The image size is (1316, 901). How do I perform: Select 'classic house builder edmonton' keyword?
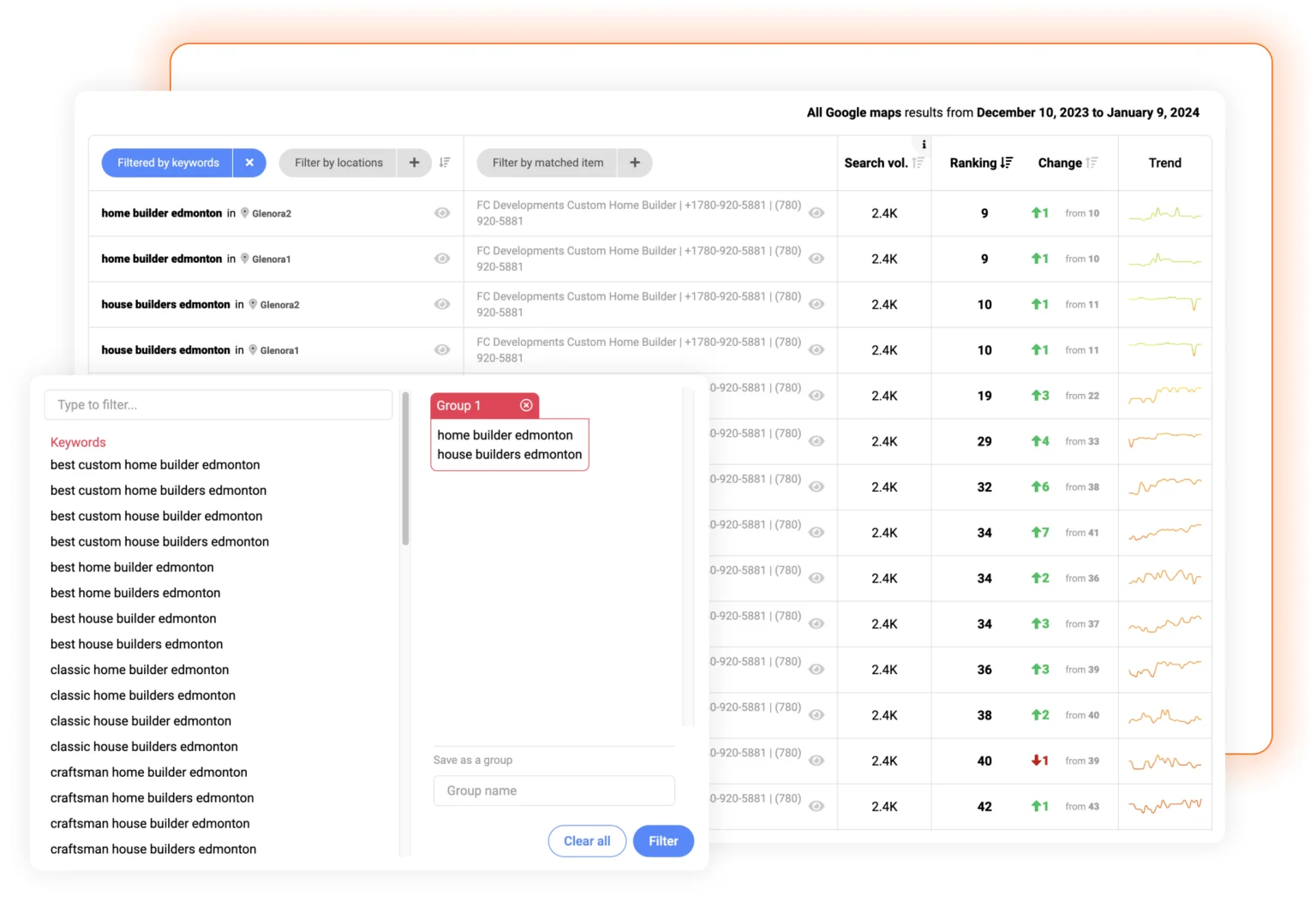pyautogui.click(x=141, y=721)
